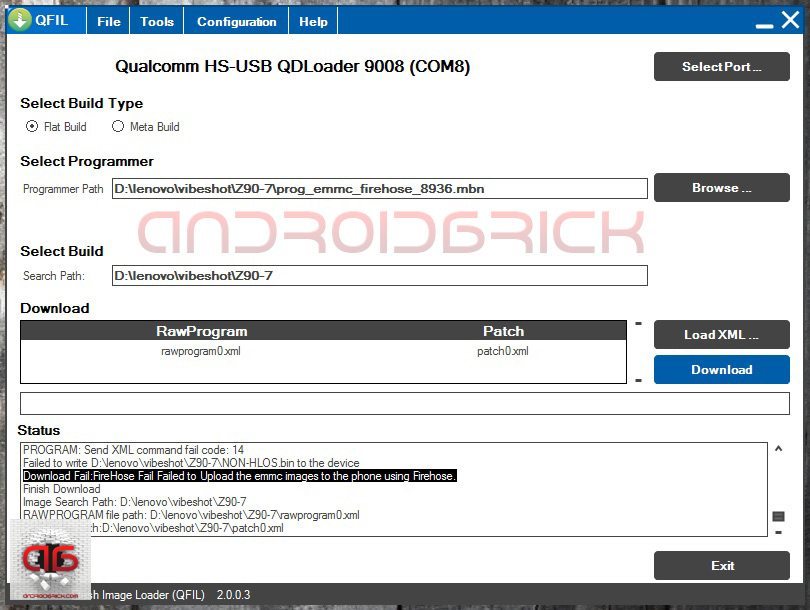Click the dash icon at the download table bottom
The image size is (810, 610).
click(x=638, y=380)
